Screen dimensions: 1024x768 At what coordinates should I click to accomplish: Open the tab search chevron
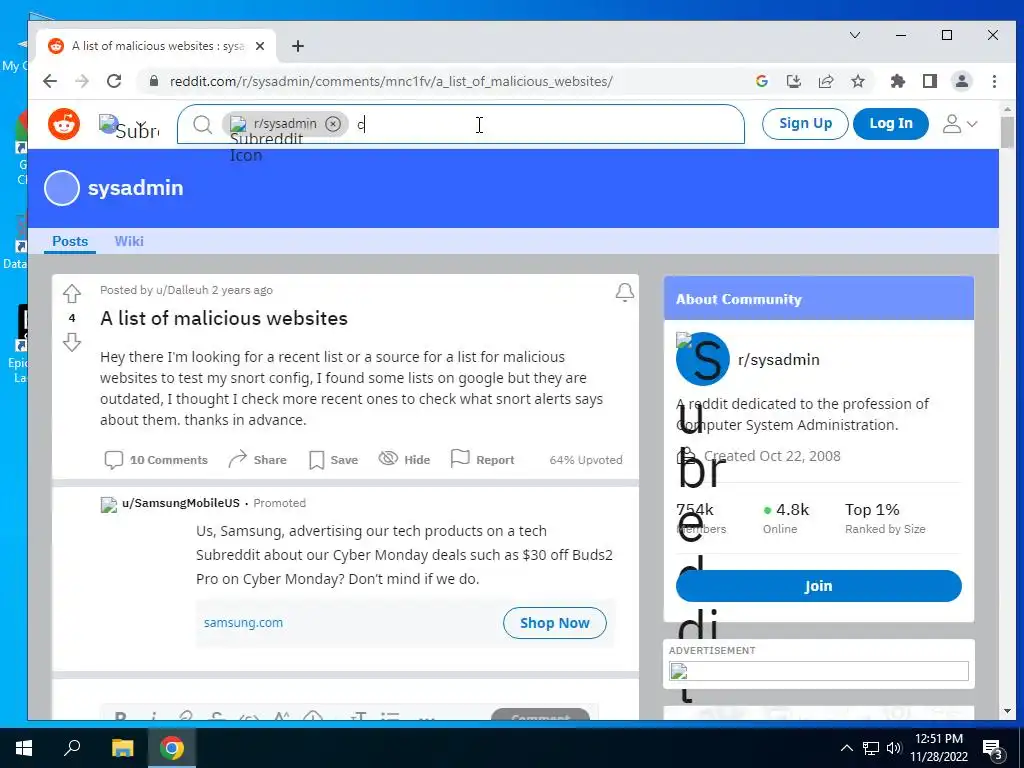pyautogui.click(x=855, y=35)
